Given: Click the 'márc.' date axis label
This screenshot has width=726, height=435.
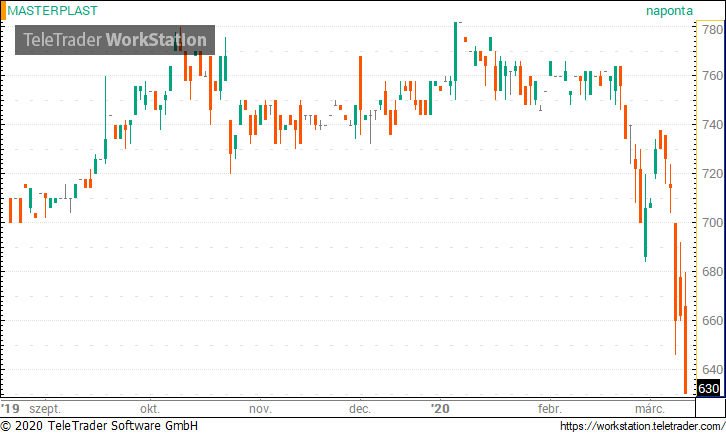Looking at the screenshot, I should (x=650, y=409).
